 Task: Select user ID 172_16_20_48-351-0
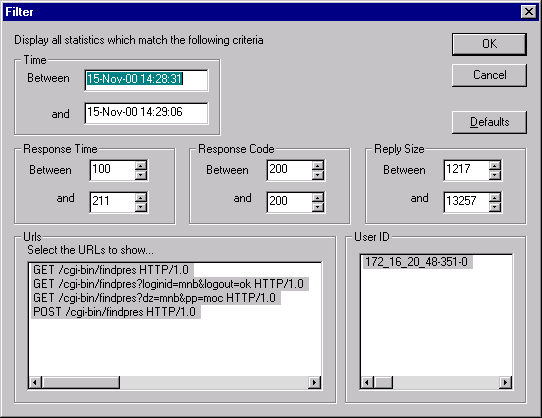click(417, 262)
